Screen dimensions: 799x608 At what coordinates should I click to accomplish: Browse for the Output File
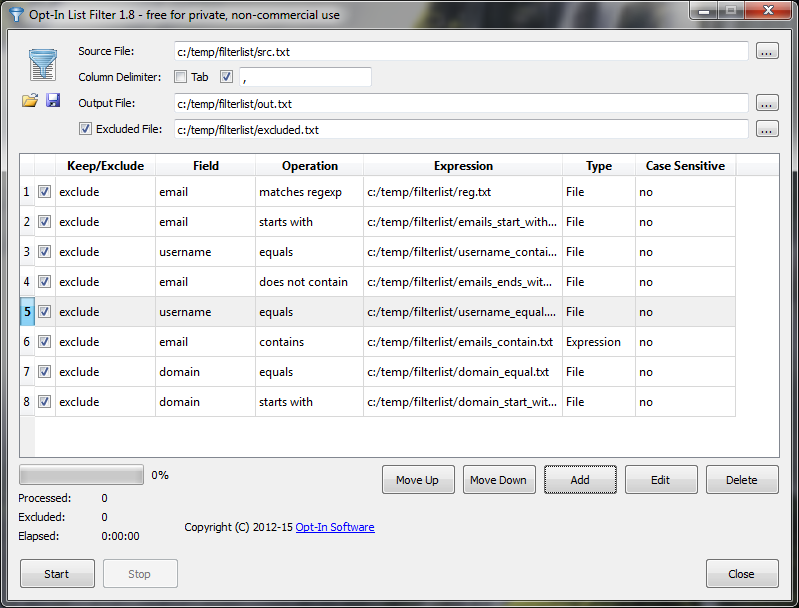click(x=766, y=103)
